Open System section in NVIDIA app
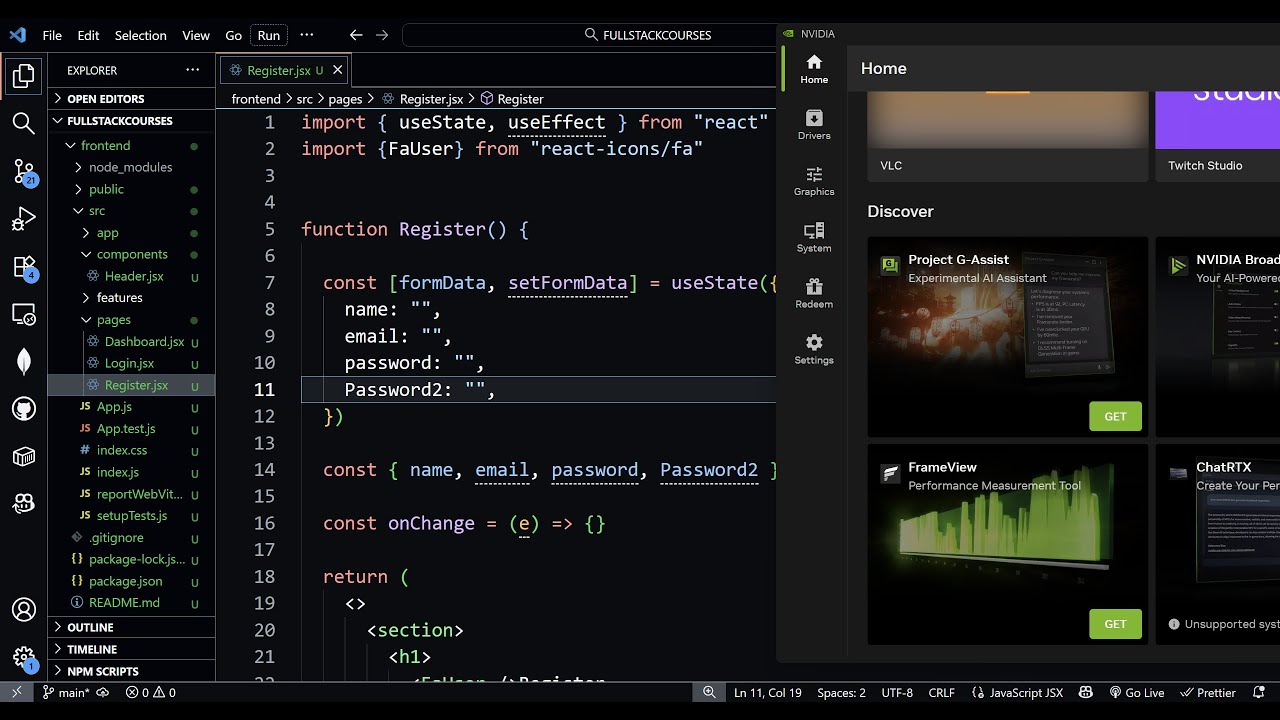This screenshot has width=1280, height=720. (814, 237)
